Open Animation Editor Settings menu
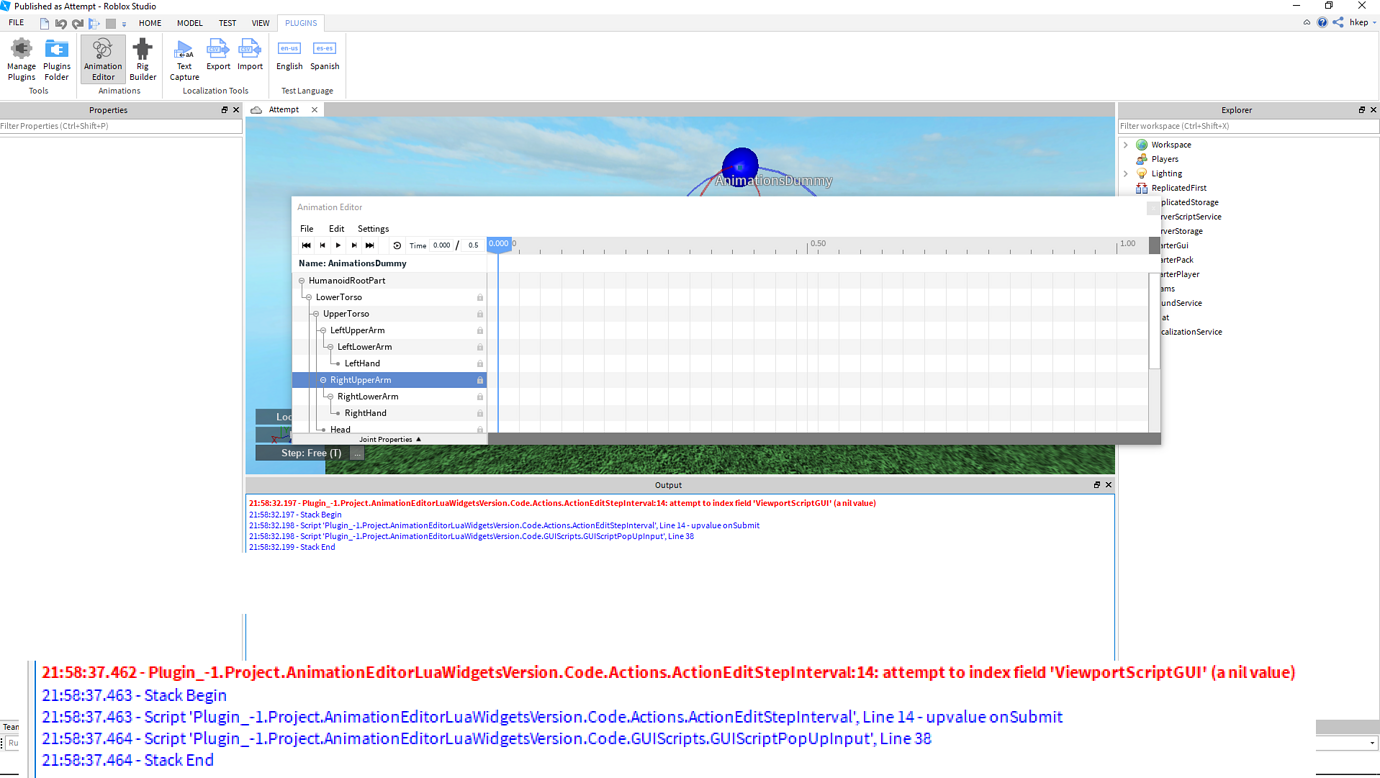 (373, 229)
